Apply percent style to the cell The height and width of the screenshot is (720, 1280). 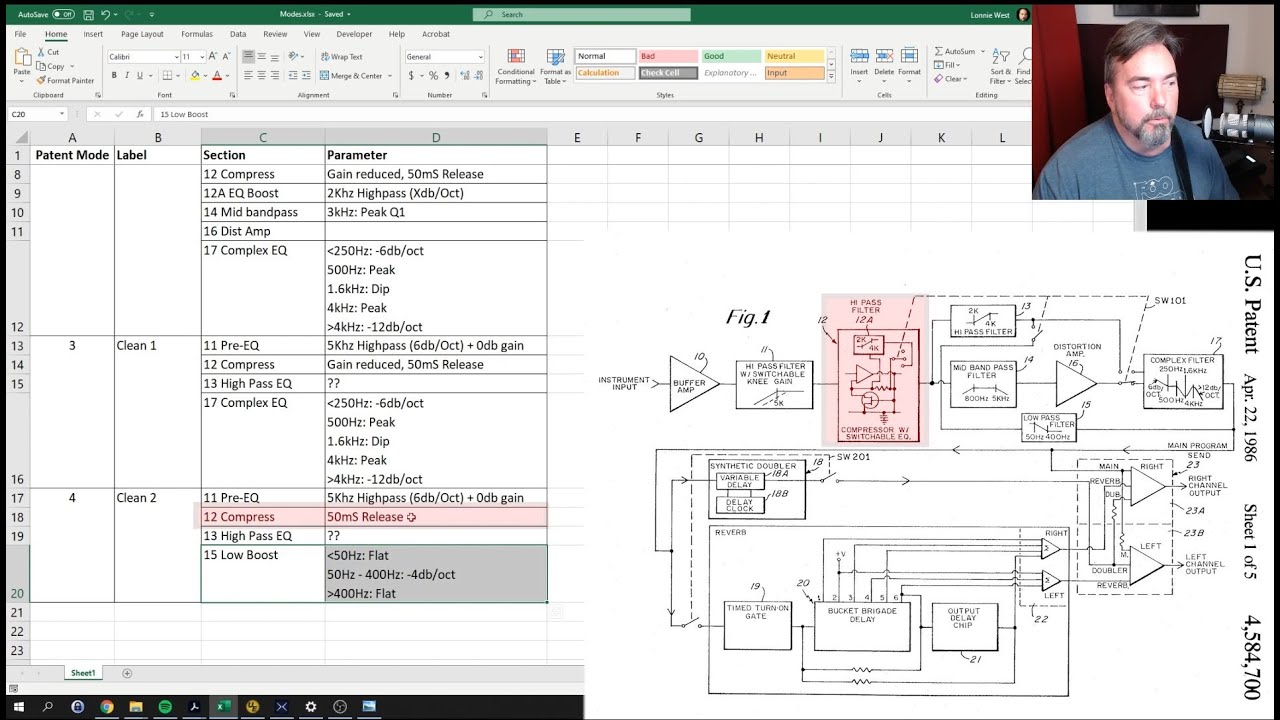point(434,76)
